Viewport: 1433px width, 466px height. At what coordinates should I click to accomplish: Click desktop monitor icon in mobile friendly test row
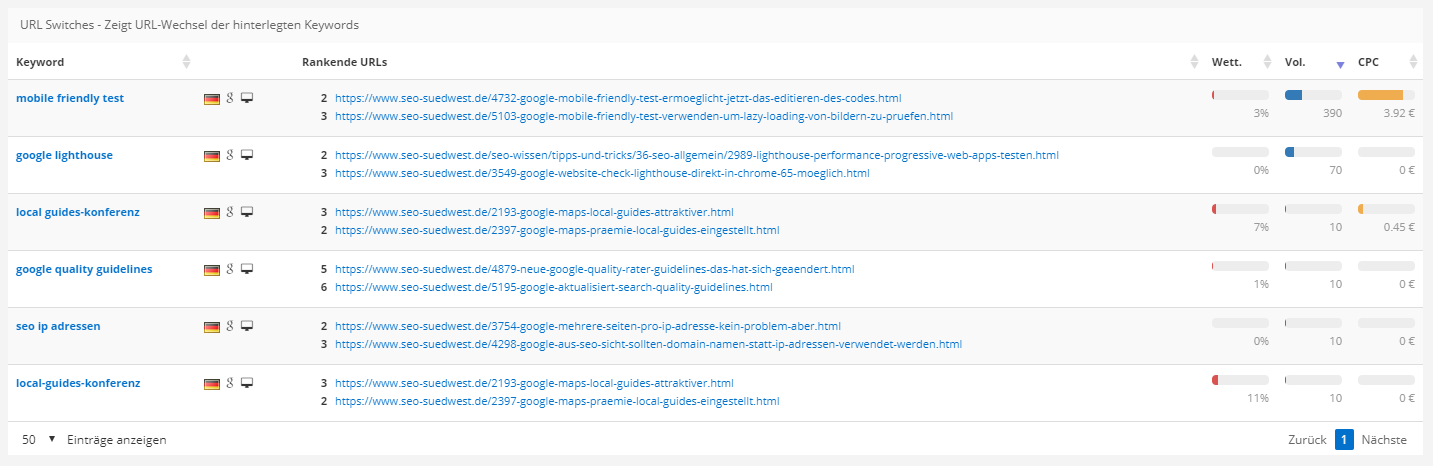pos(247,99)
